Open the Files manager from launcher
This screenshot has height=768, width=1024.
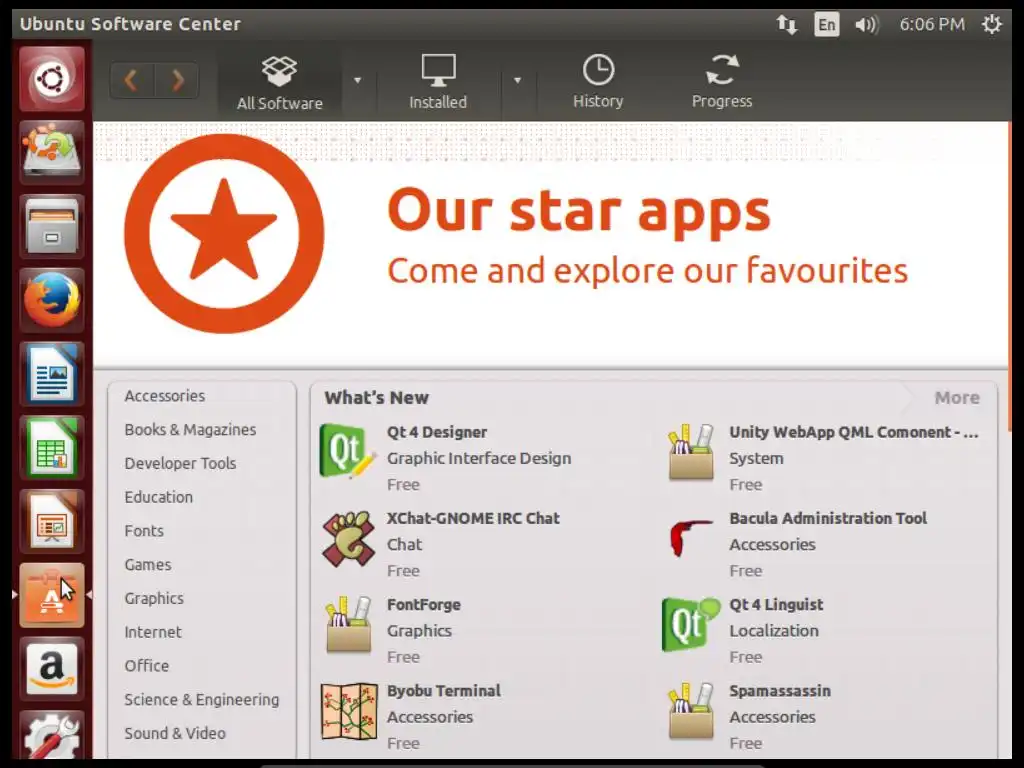tap(52, 226)
